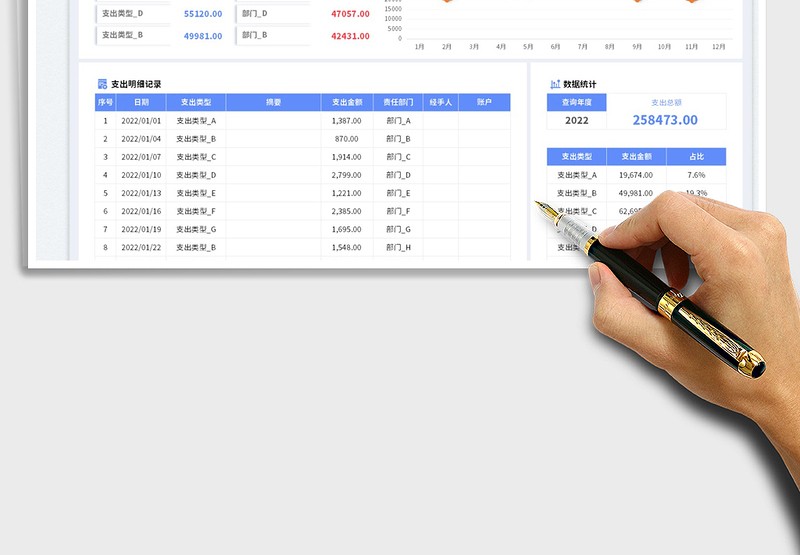
Task: Click amount 1,695.00 in detail table
Action: (x=347, y=230)
